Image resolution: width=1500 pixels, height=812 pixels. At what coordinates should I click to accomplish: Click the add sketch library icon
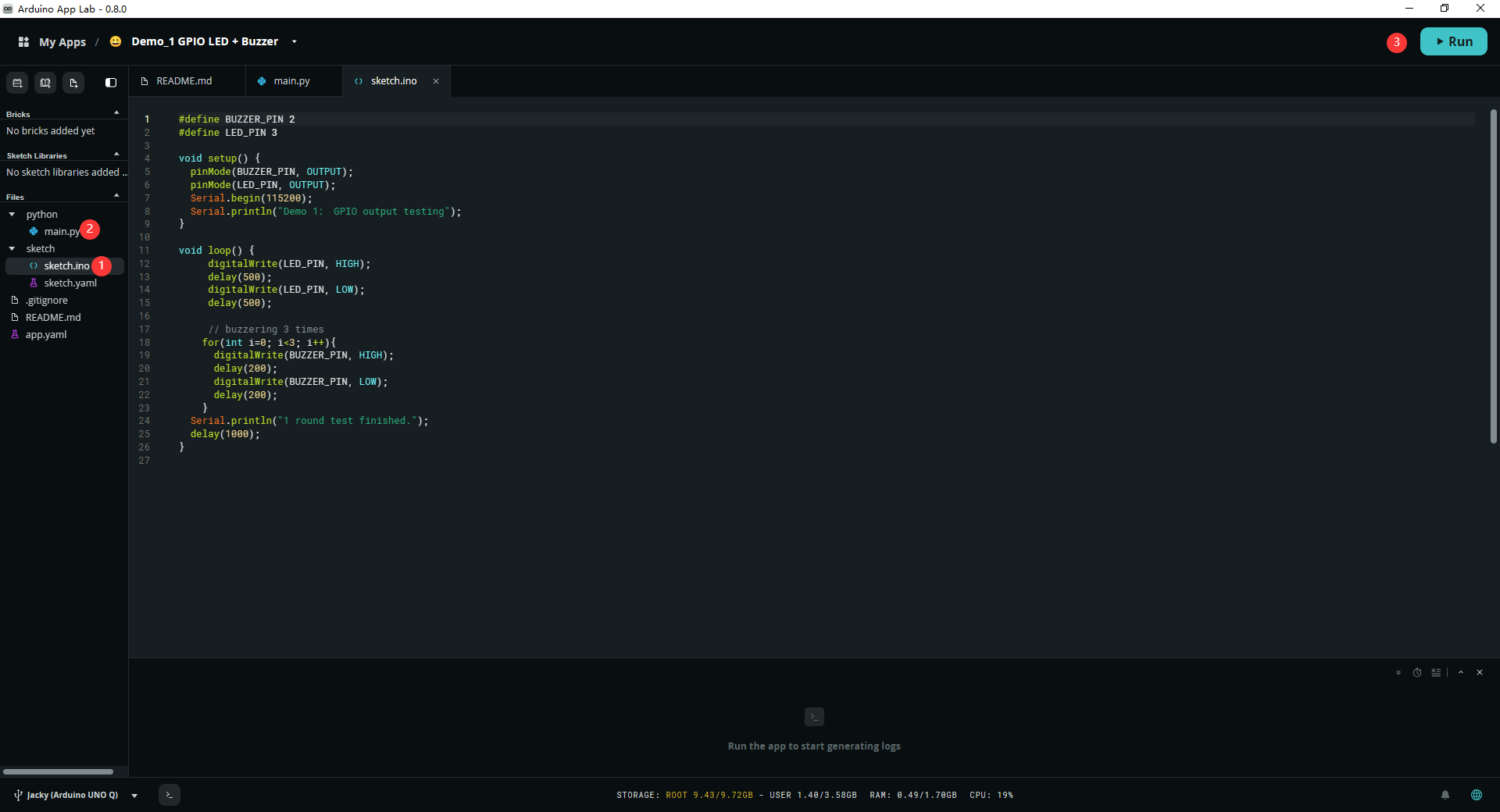45,83
